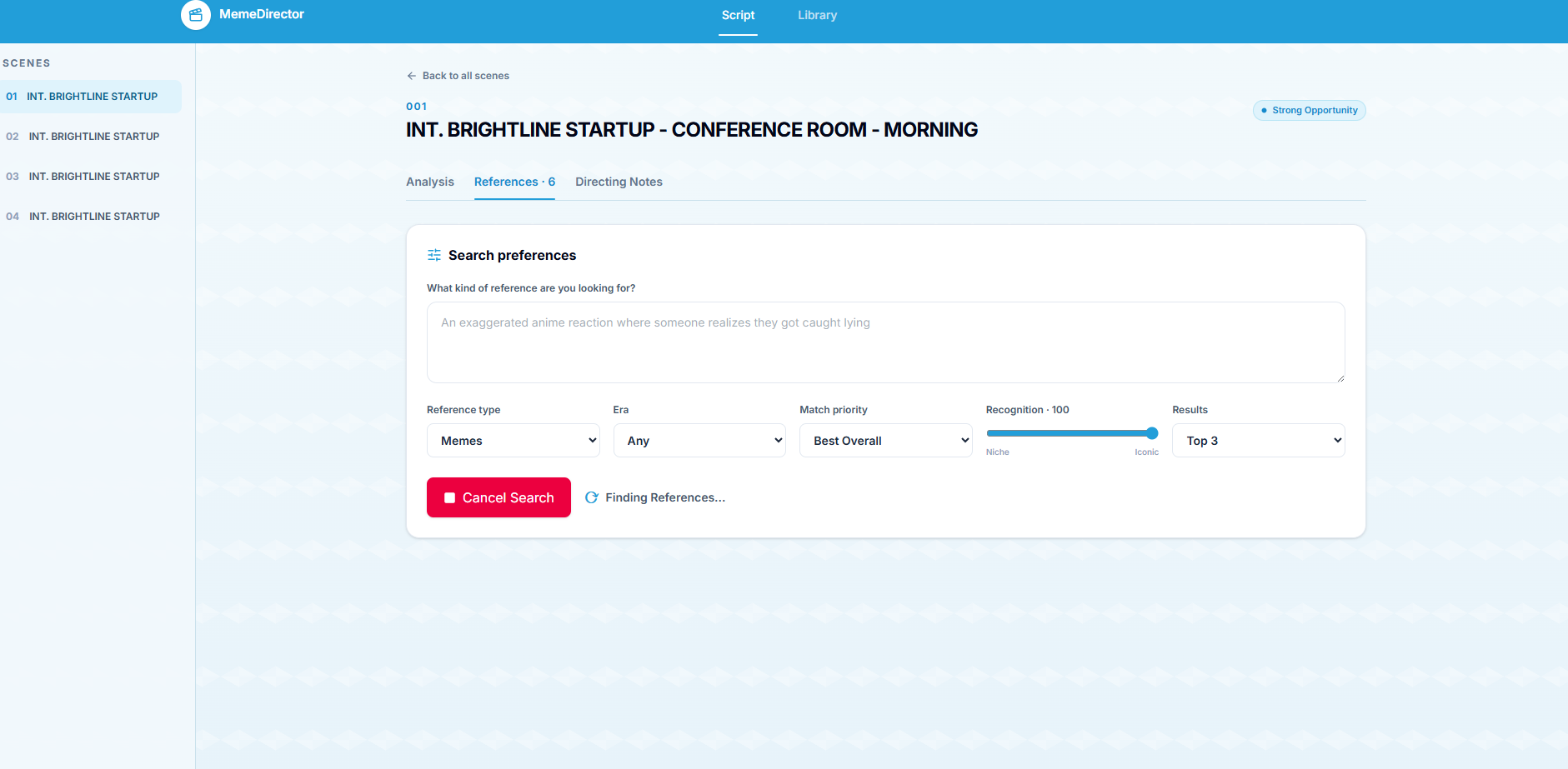Expand the Results dropdown showing Top 3
This screenshot has height=769, width=1568.
tap(1259, 441)
